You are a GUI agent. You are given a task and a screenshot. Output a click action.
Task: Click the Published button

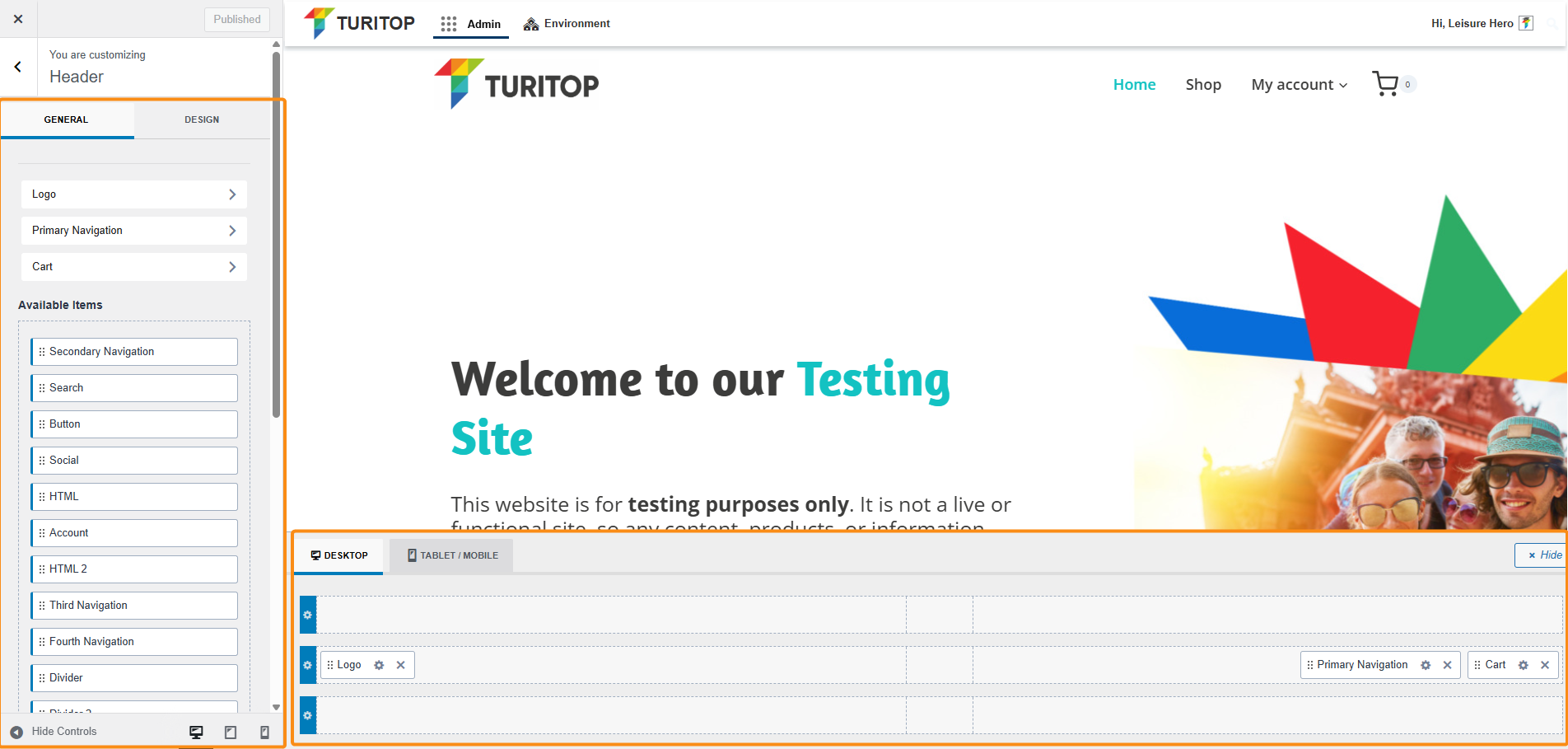236,19
